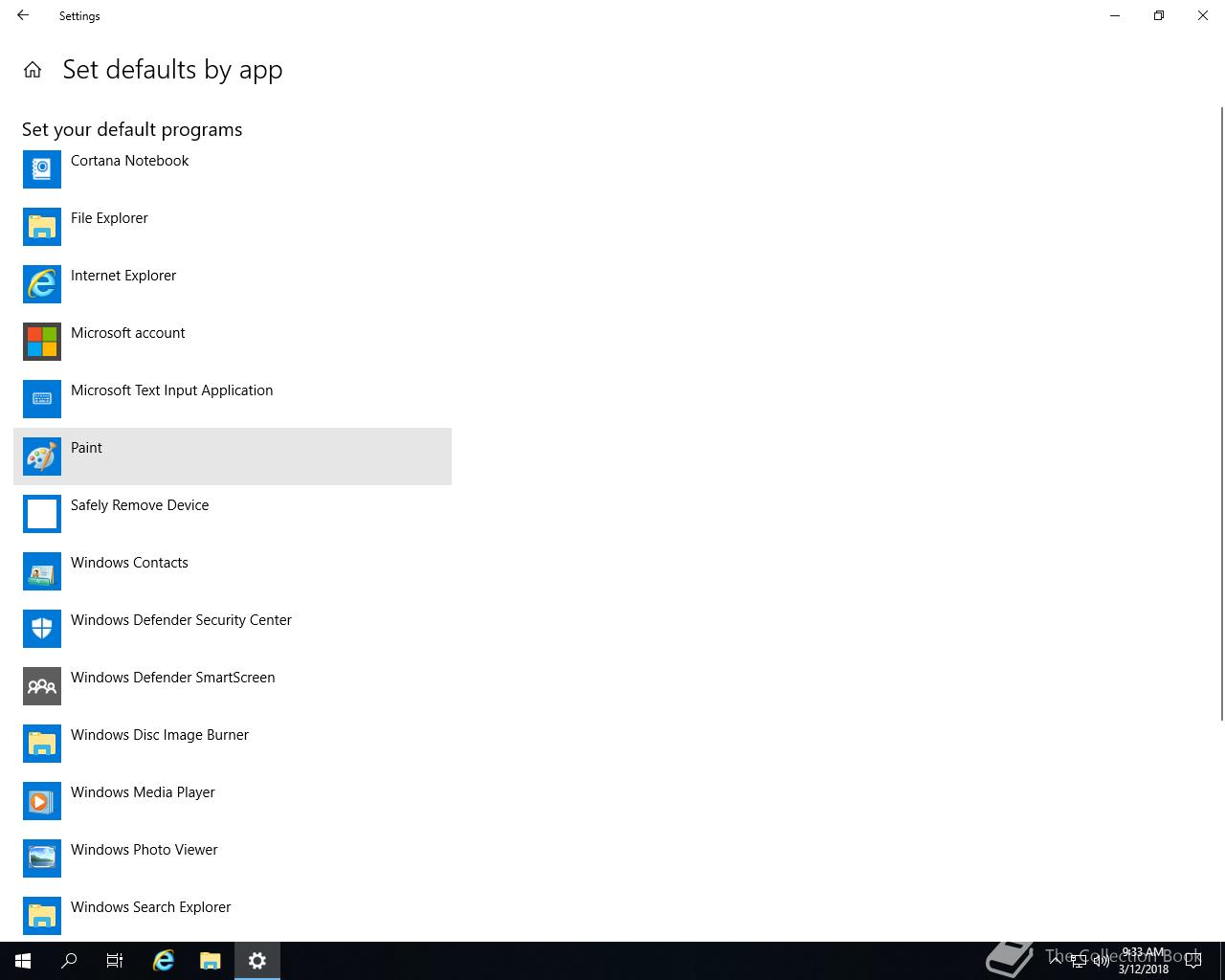Click the Windows Defender SmartScreen icon
Viewport: 1225px width, 980px height.
(42, 686)
